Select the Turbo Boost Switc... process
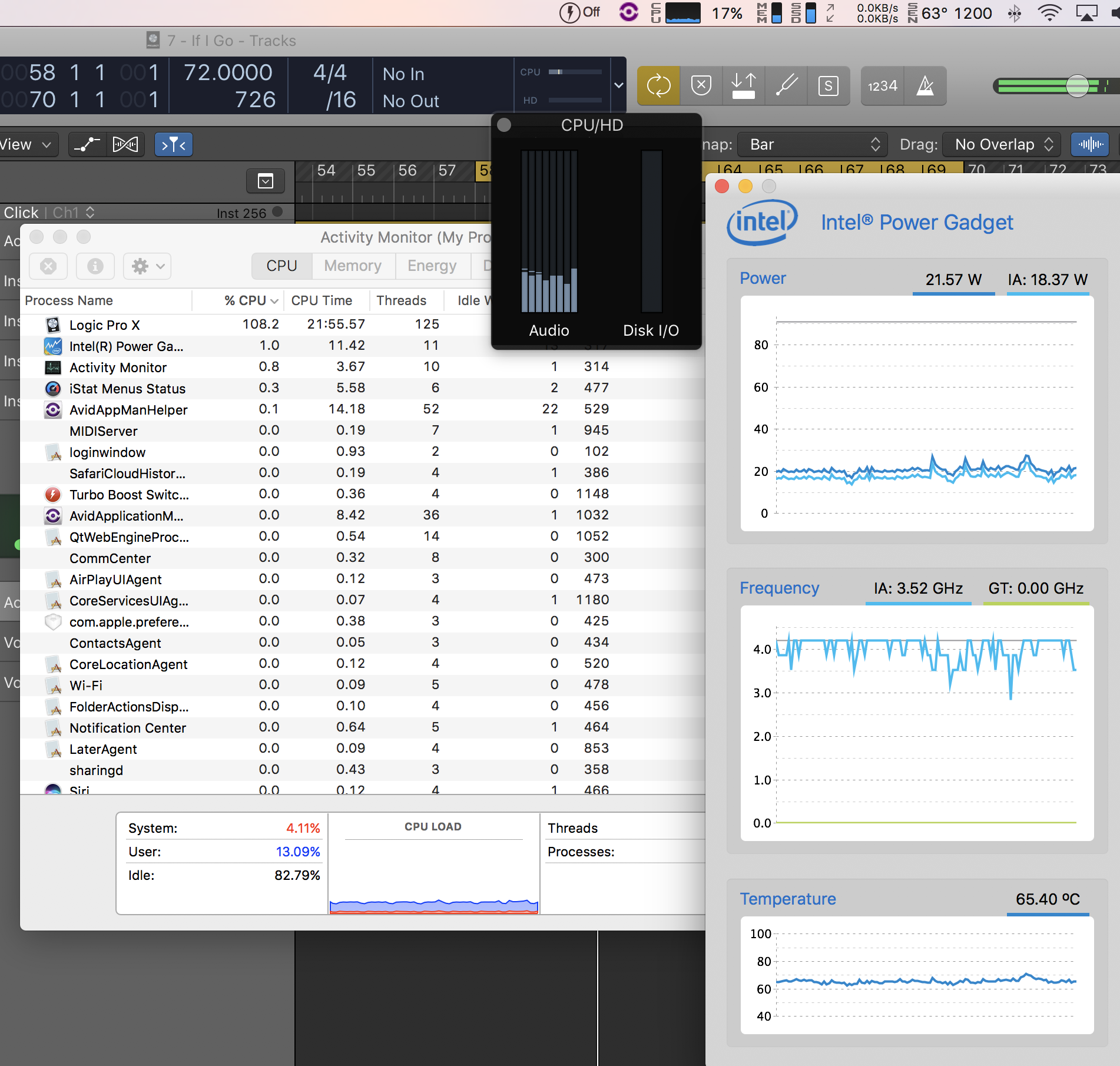Image resolution: width=1120 pixels, height=1066 pixels. (x=363, y=494)
